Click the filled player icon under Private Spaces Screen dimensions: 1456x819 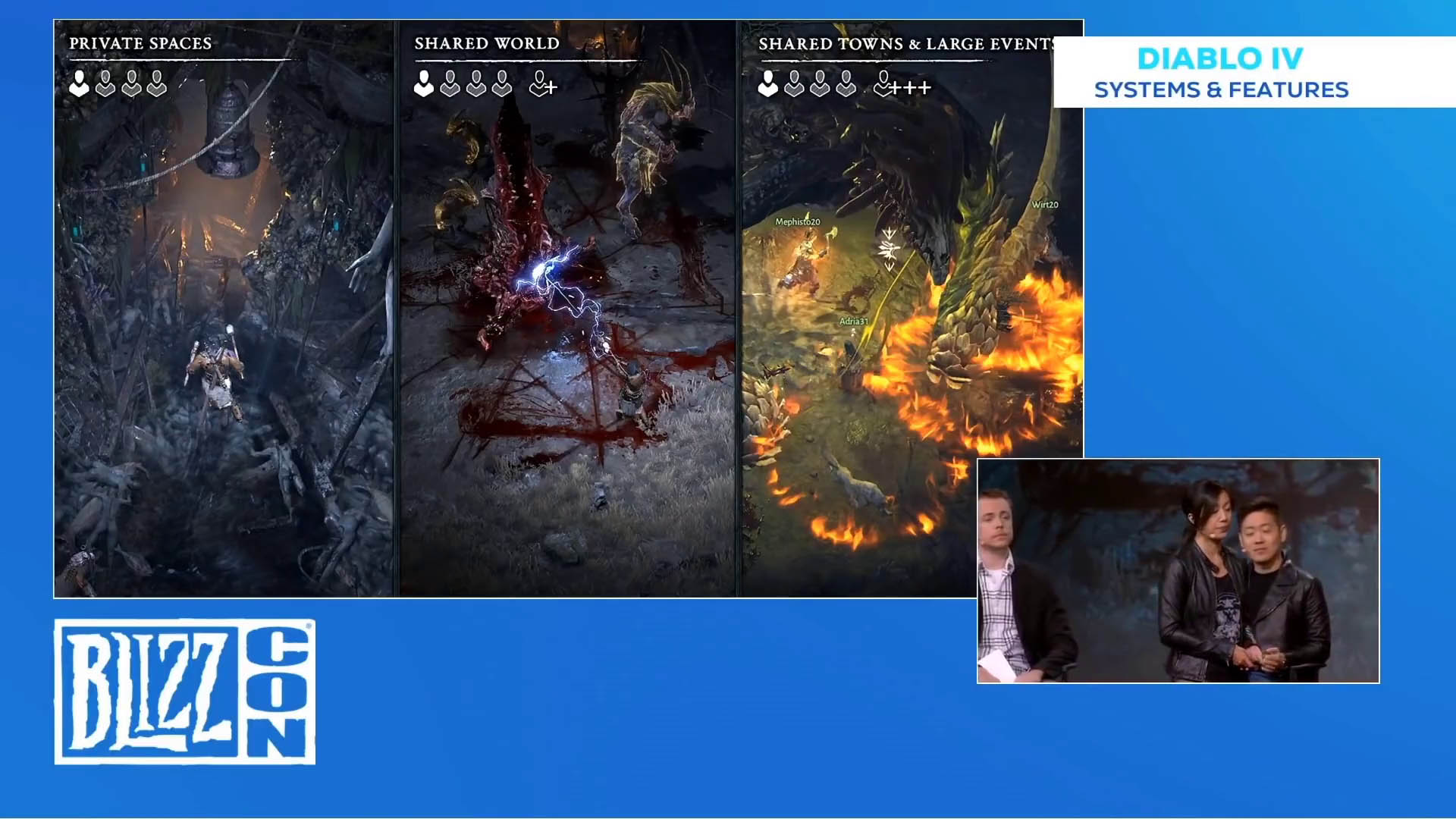coord(79,83)
